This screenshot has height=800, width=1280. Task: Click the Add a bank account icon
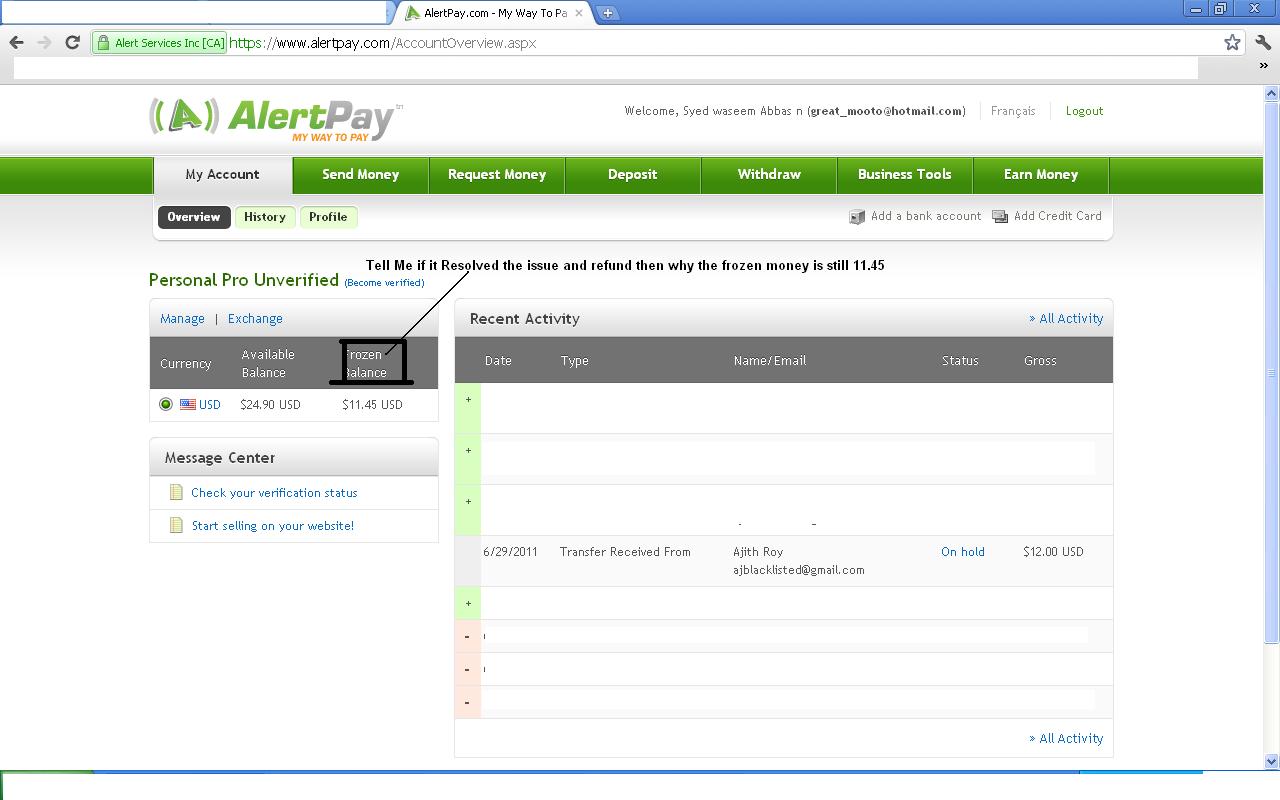tap(857, 217)
